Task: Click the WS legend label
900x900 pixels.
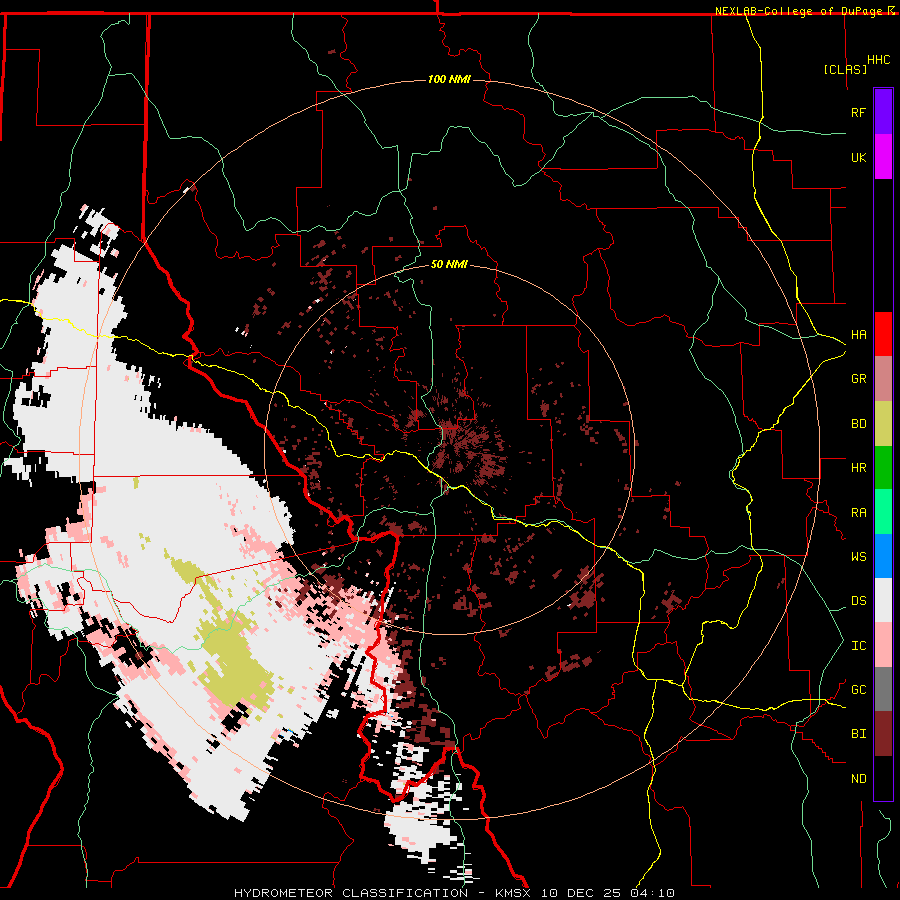Action: [x=859, y=557]
